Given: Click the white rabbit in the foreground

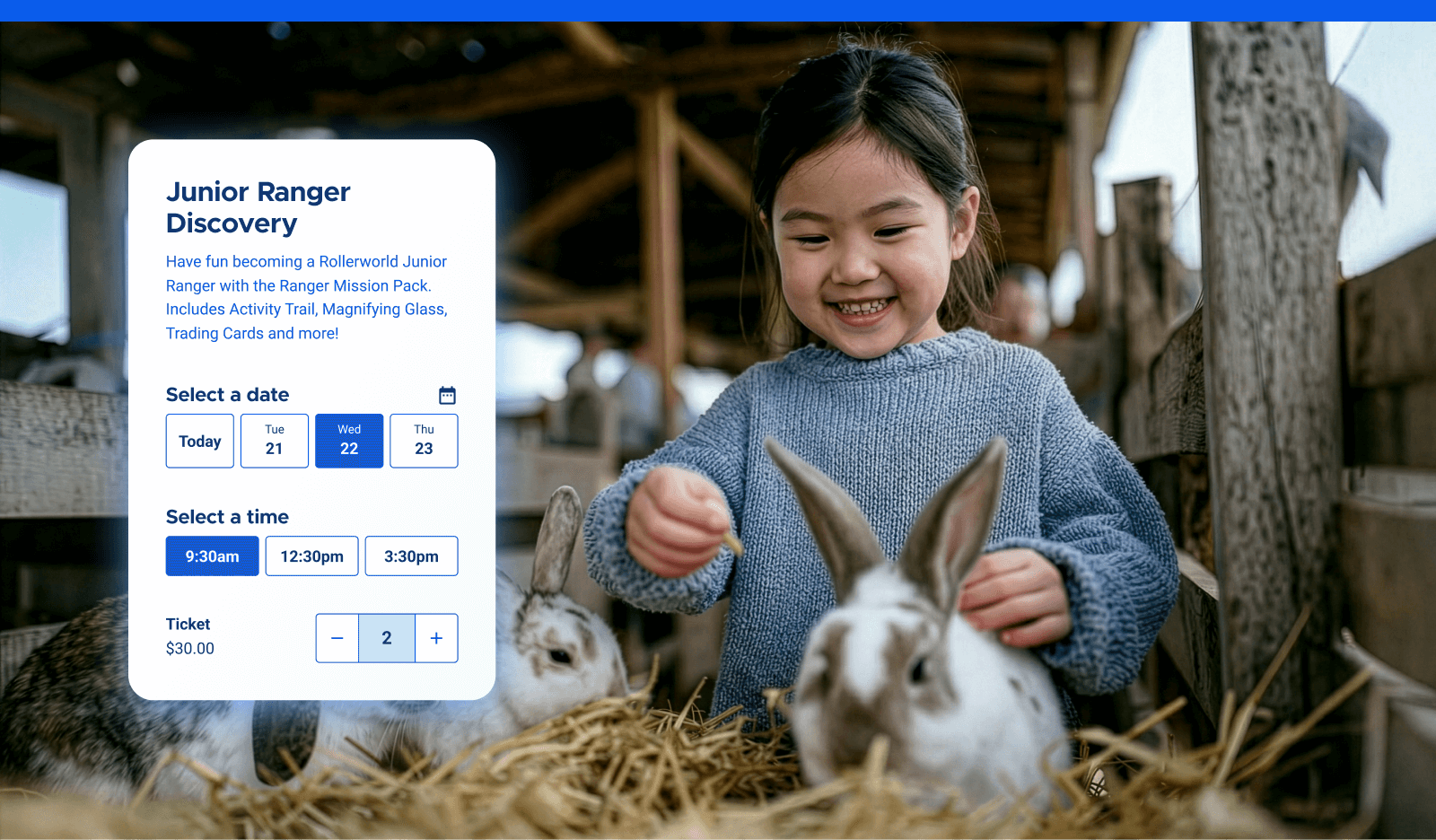Looking at the screenshot, I should point(924,682).
